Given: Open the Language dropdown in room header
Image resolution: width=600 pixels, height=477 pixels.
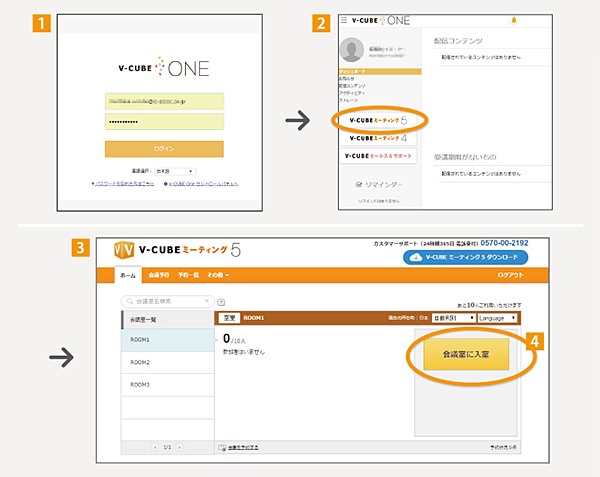Looking at the screenshot, I should [x=497, y=318].
